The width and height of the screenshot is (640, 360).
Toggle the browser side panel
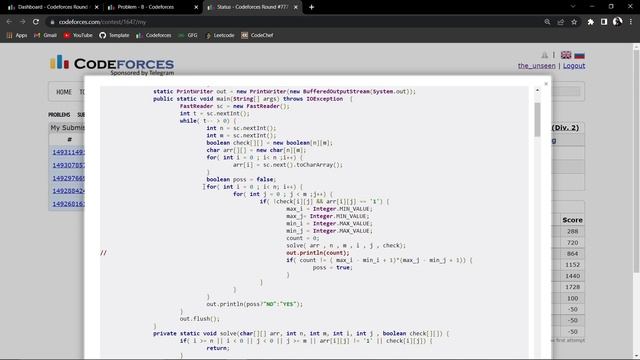pos(604,22)
